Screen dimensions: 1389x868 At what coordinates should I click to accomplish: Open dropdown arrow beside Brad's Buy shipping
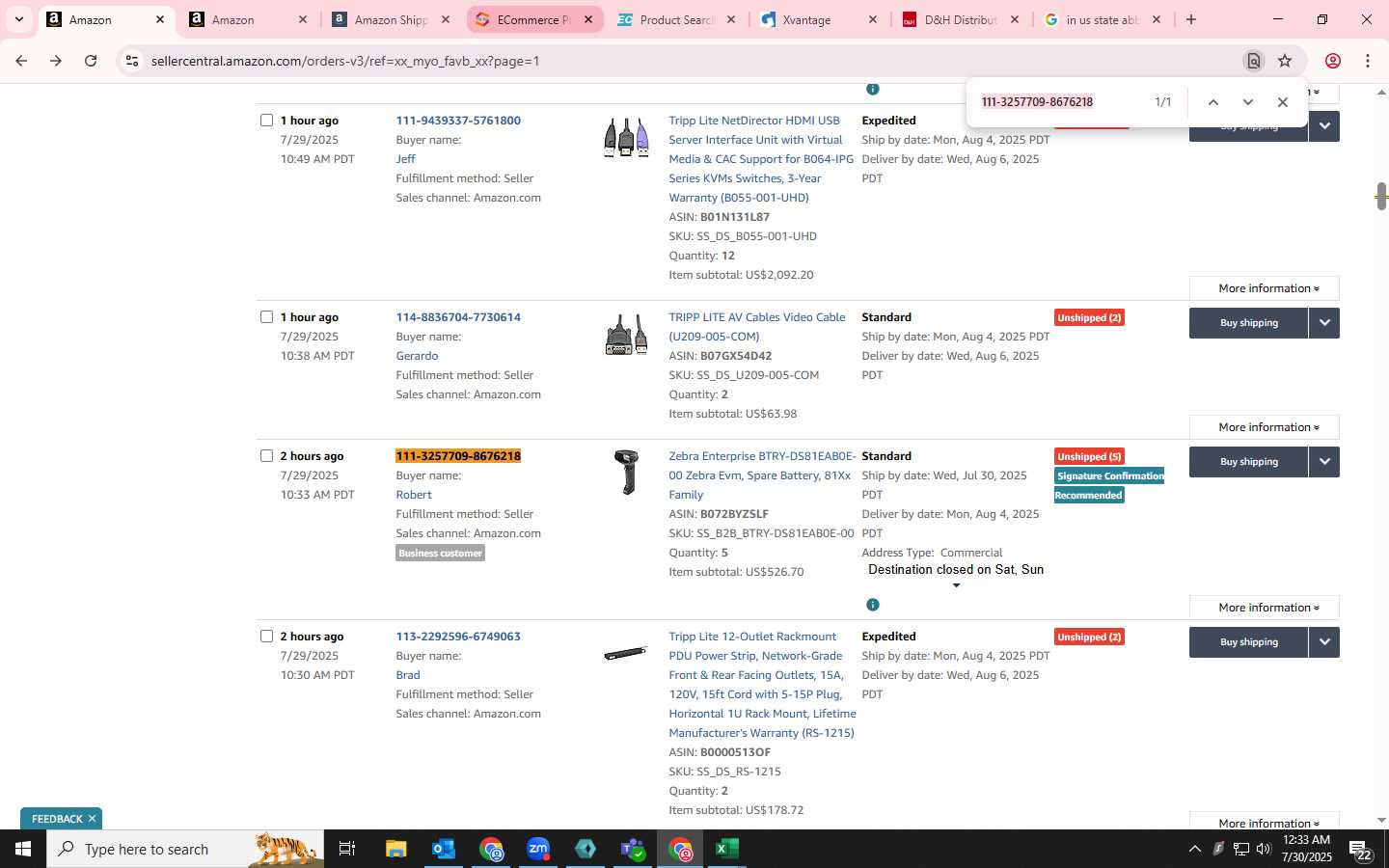[x=1324, y=642]
